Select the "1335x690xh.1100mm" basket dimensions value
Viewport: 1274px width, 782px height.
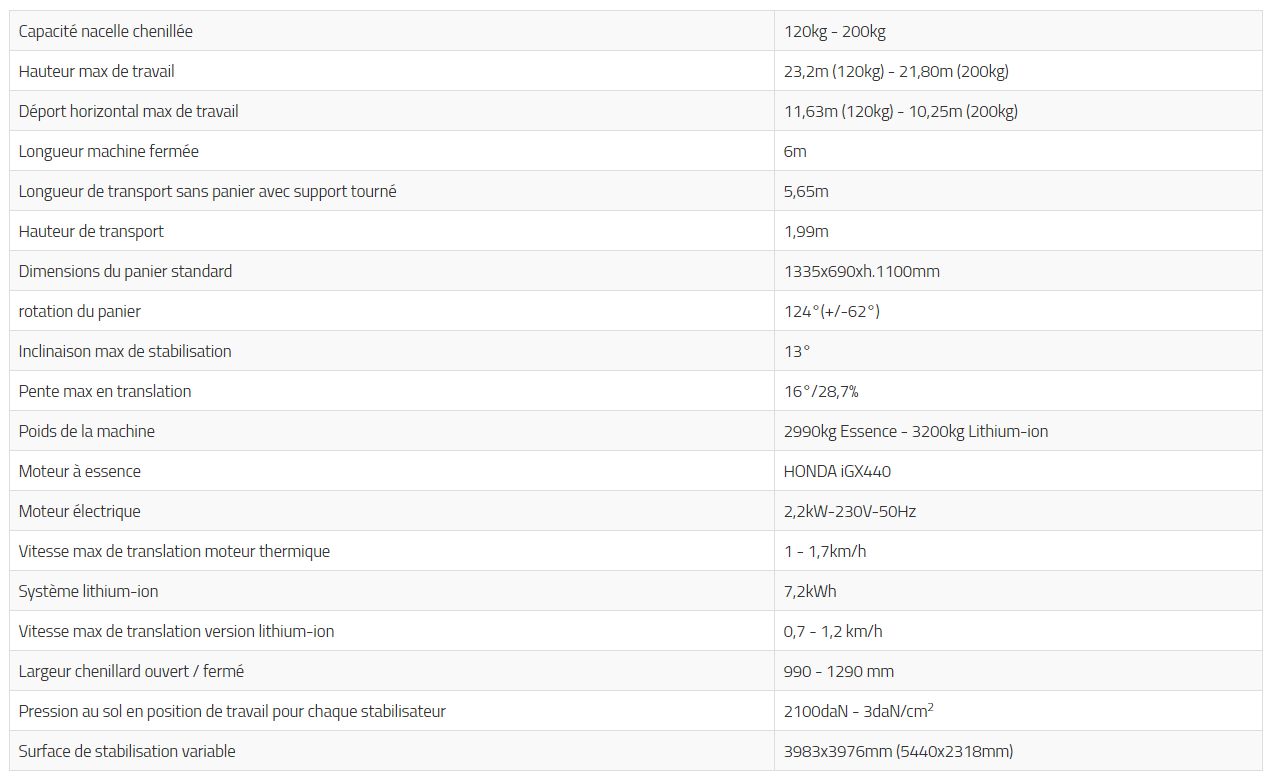tap(861, 271)
